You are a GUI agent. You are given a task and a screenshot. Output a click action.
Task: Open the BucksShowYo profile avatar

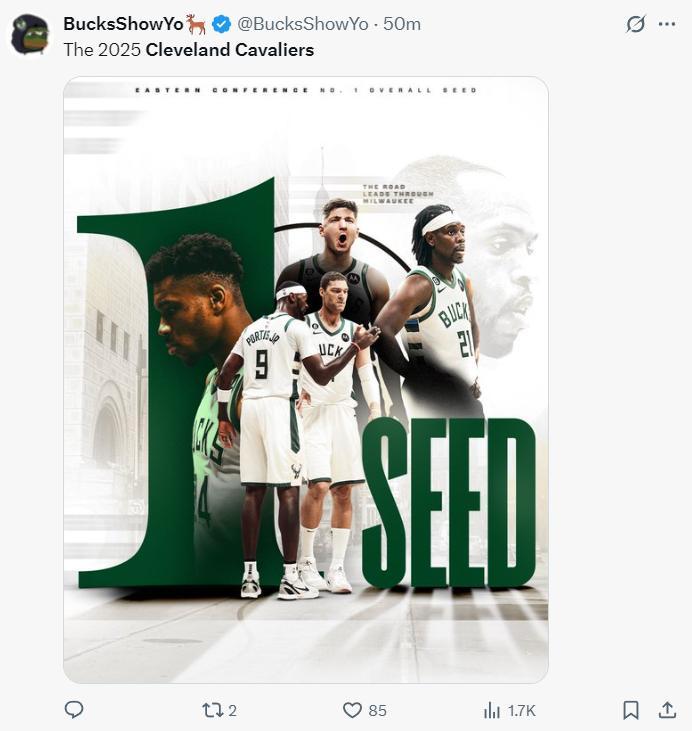(x=30, y=34)
